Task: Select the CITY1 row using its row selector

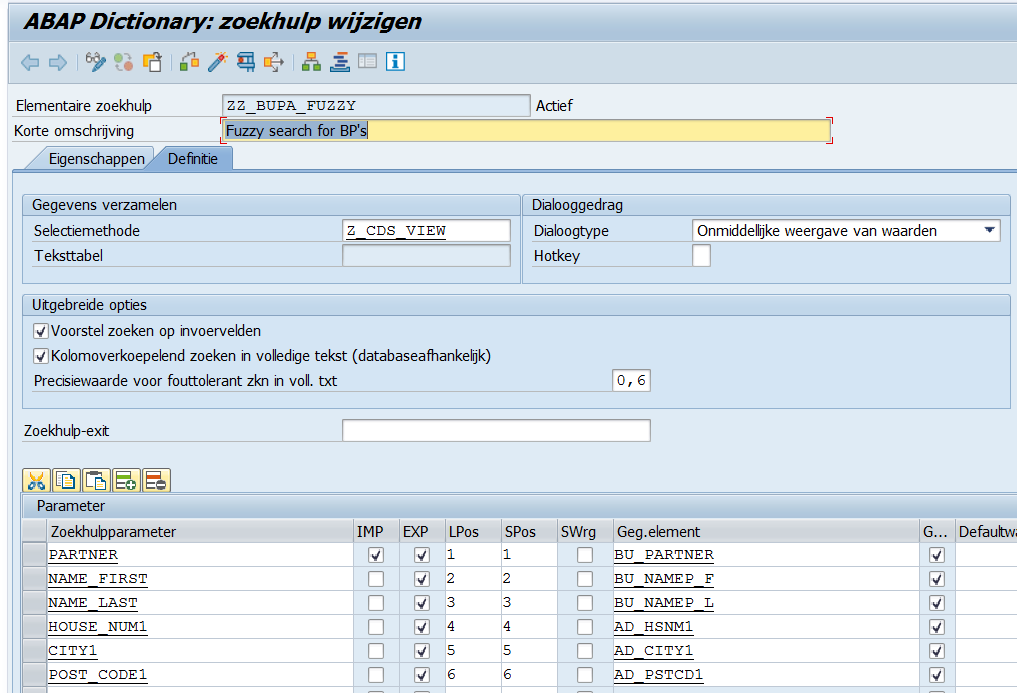Action: pyautogui.click(x=34, y=651)
